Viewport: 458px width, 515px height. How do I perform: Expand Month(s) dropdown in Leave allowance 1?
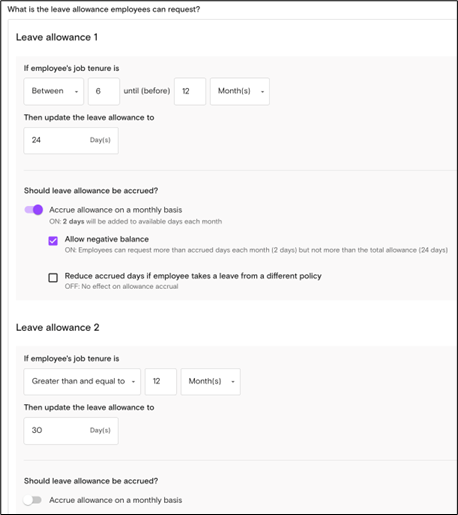click(x=240, y=91)
